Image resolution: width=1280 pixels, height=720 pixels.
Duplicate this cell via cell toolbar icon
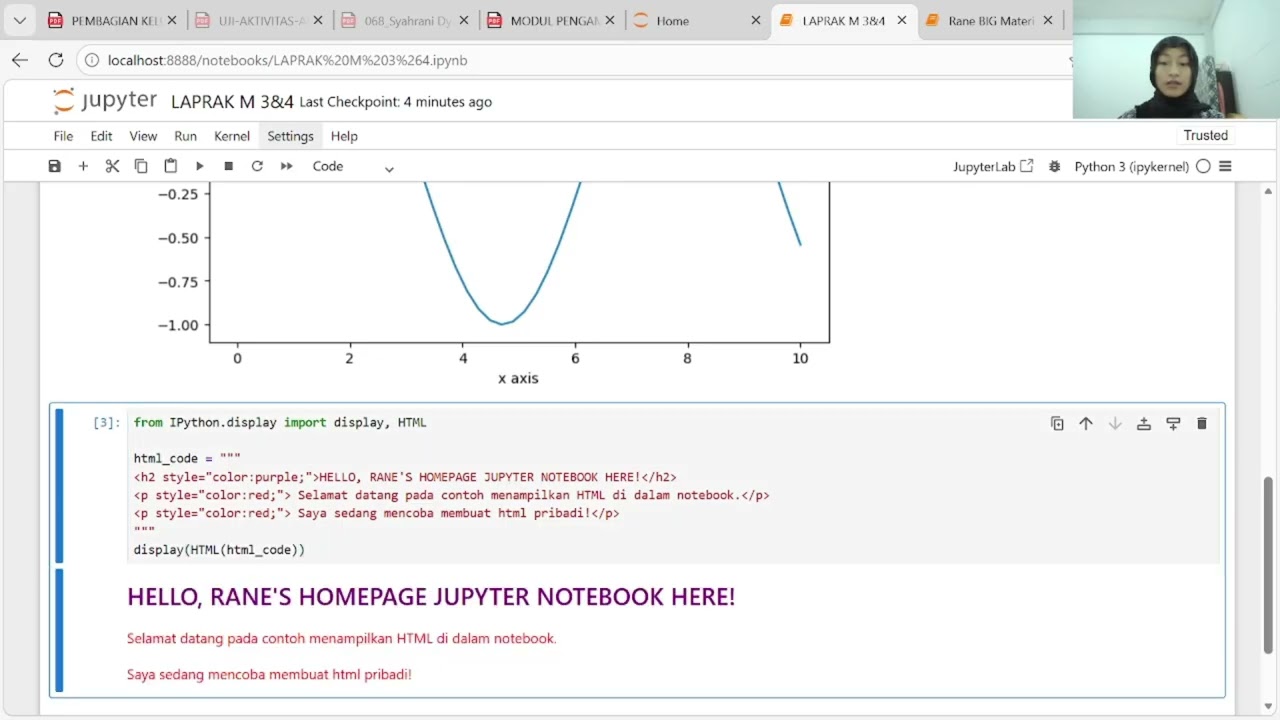tap(1057, 424)
